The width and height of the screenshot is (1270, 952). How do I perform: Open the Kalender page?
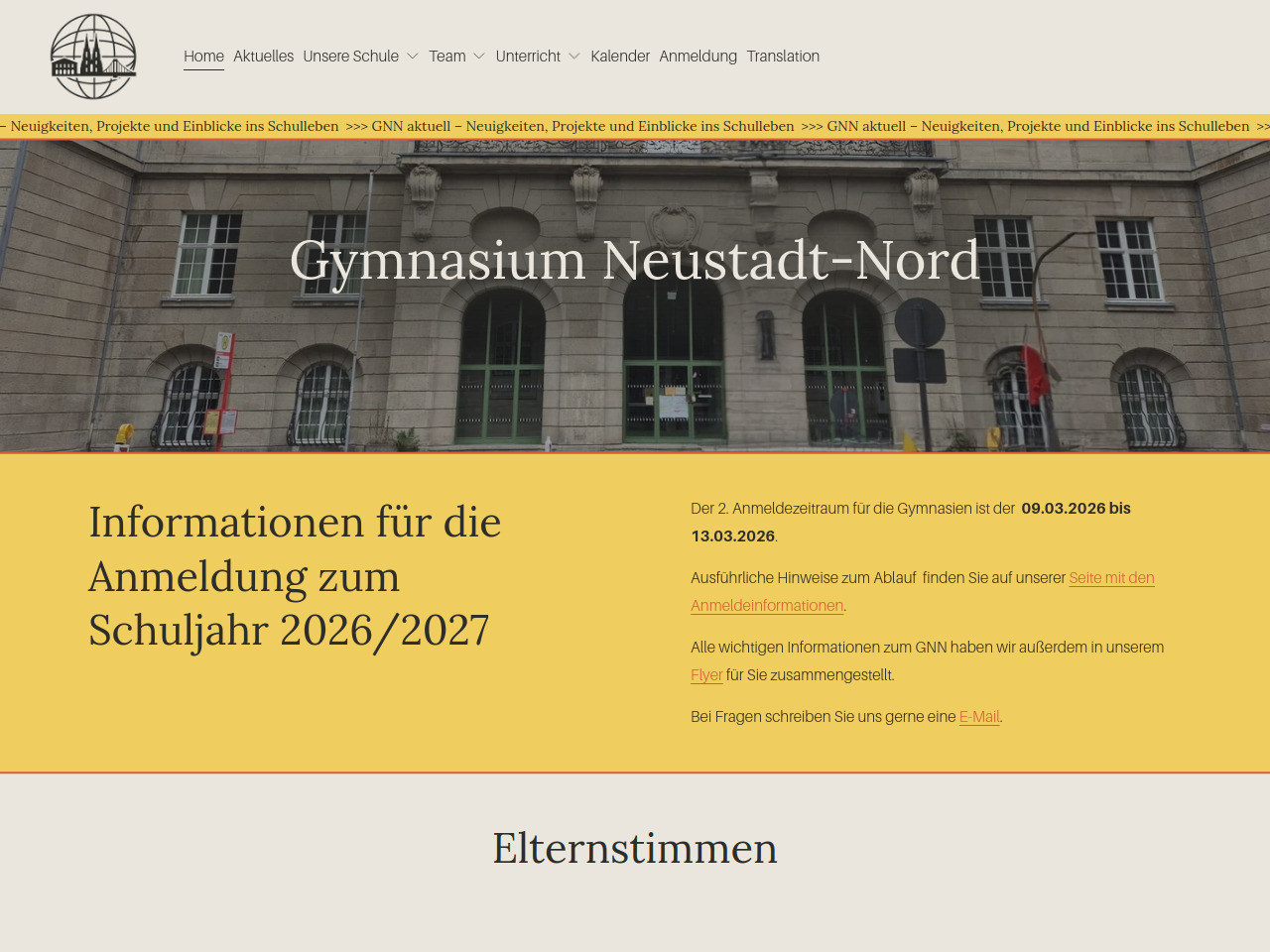(620, 57)
